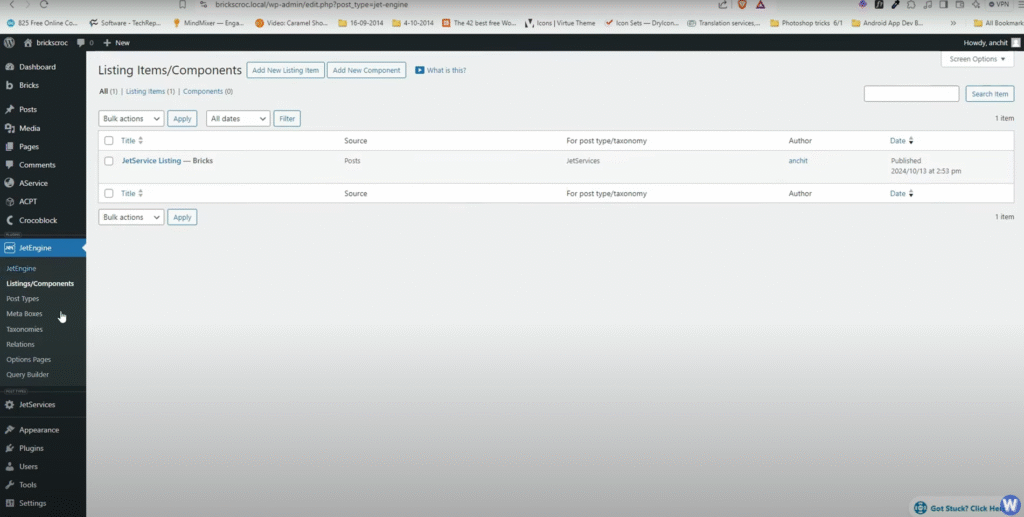Viewport: 1024px width, 517px height.
Task: Expand the Screen Options panel
Action: pos(977,59)
